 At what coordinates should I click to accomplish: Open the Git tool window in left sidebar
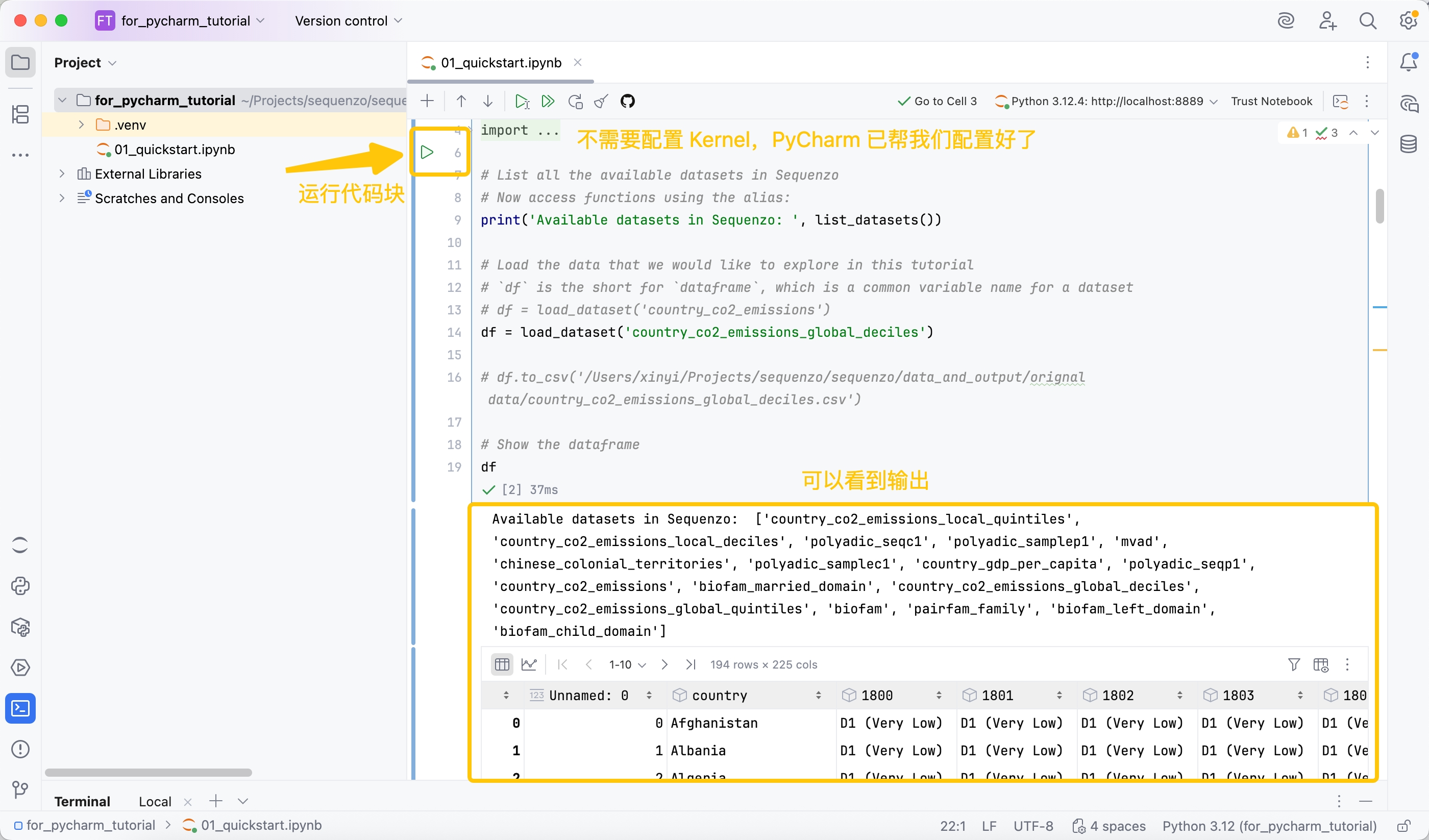pos(20,789)
